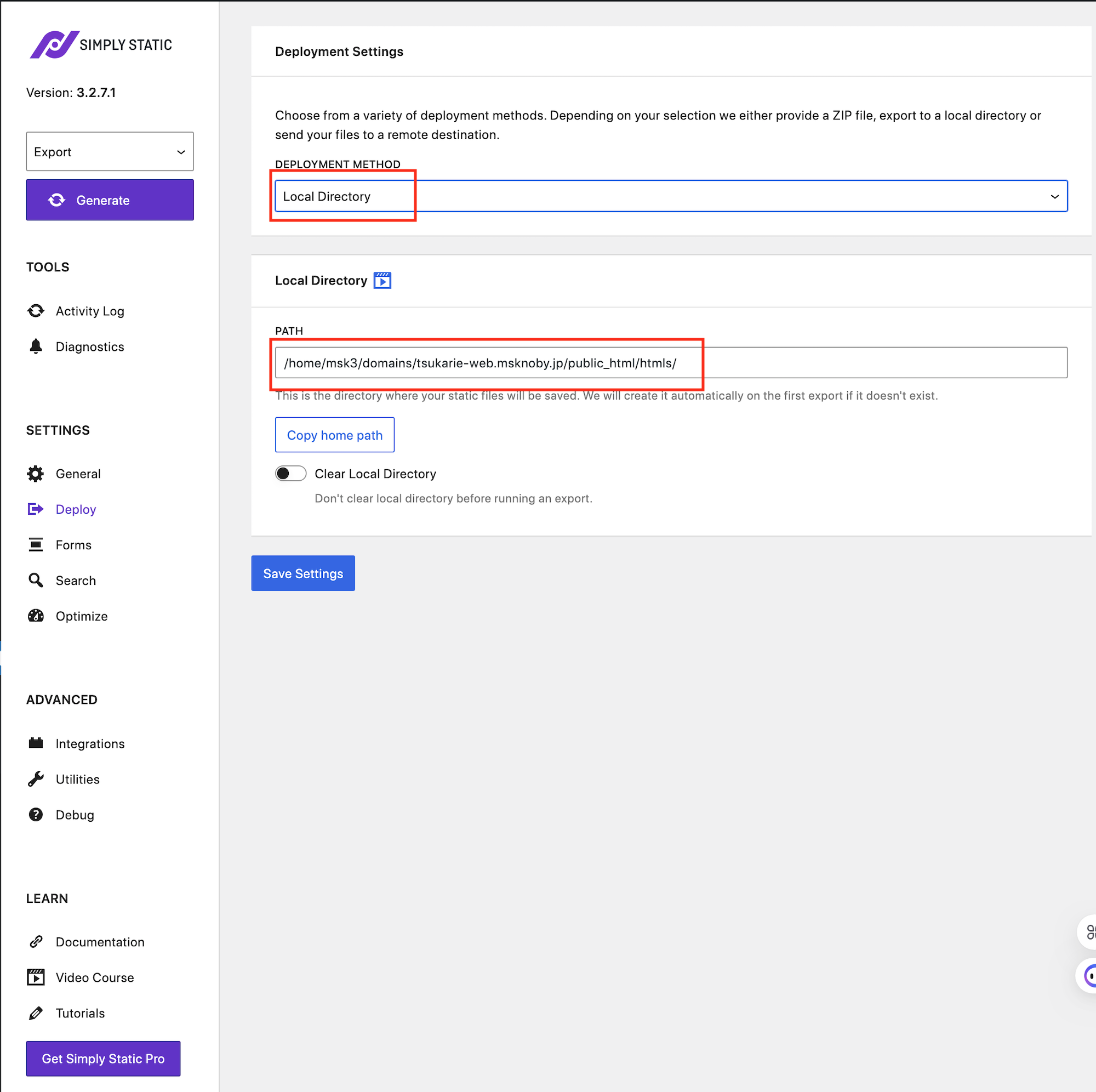
Task: Open the Activity Log tool
Action: click(90, 311)
